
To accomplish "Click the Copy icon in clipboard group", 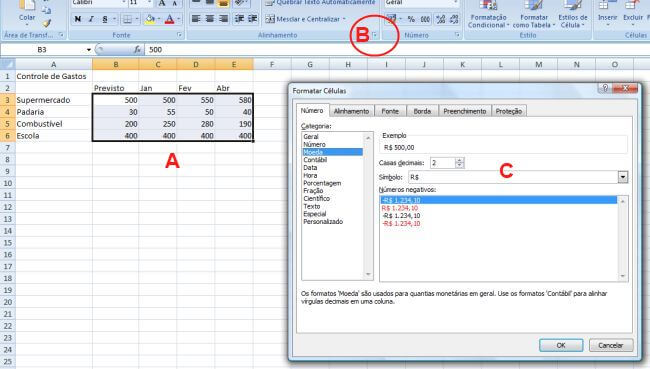I will 47,10.
